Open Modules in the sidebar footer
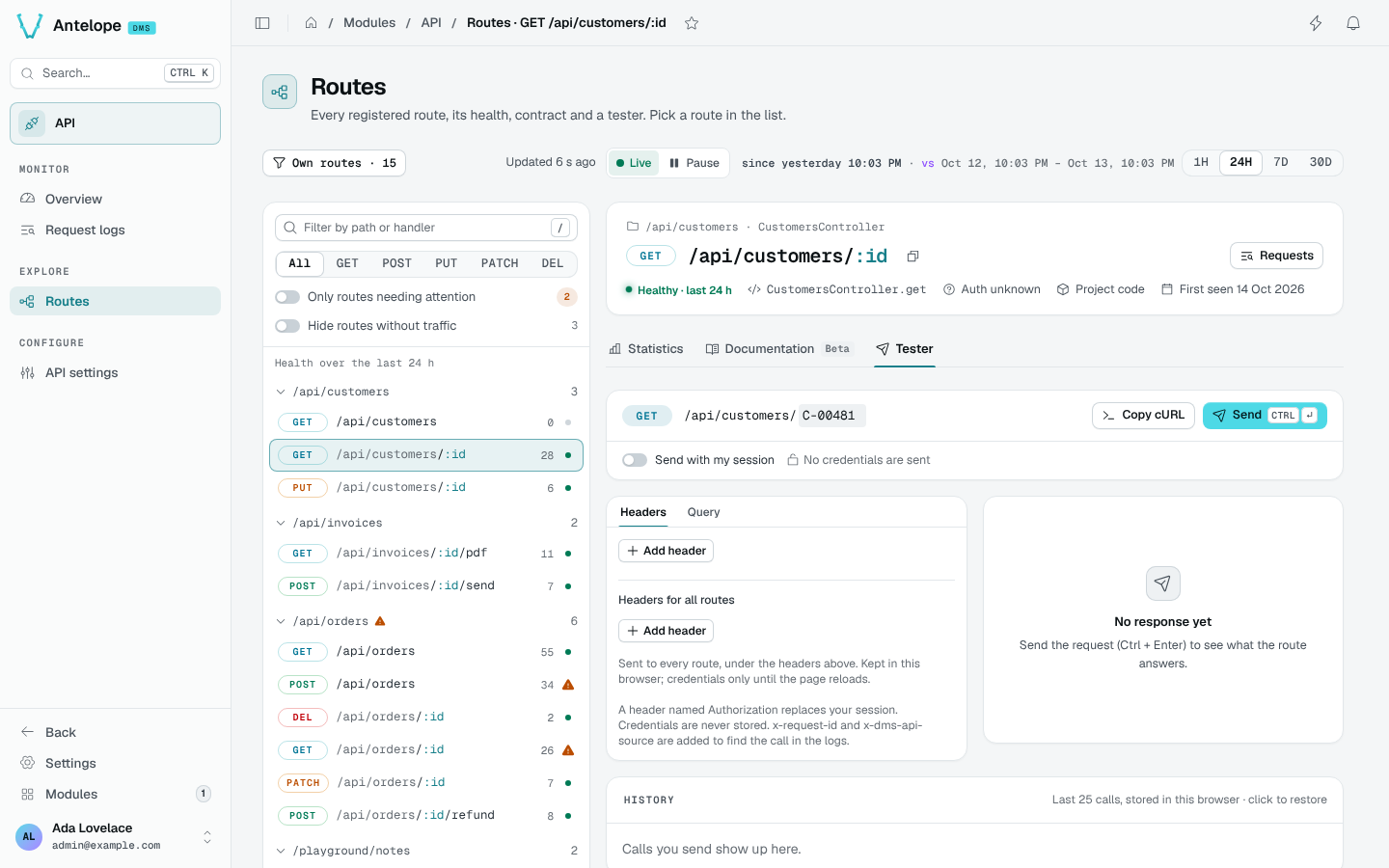The image size is (1389, 868). (x=115, y=794)
